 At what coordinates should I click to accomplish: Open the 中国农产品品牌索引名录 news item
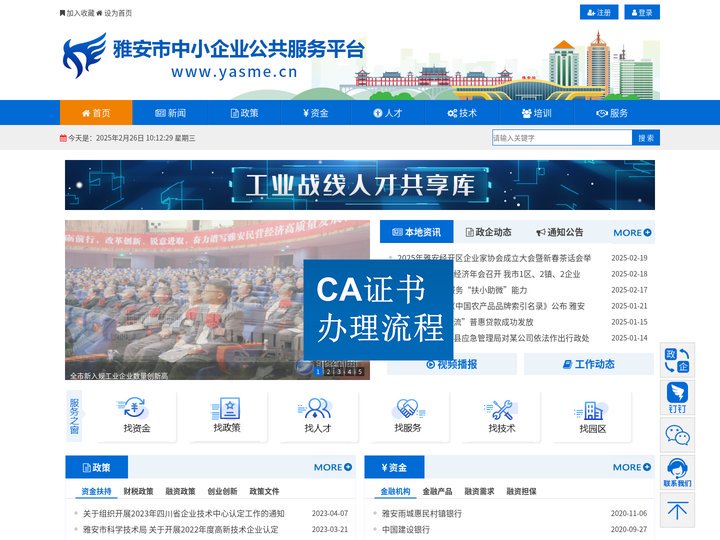click(x=519, y=306)
